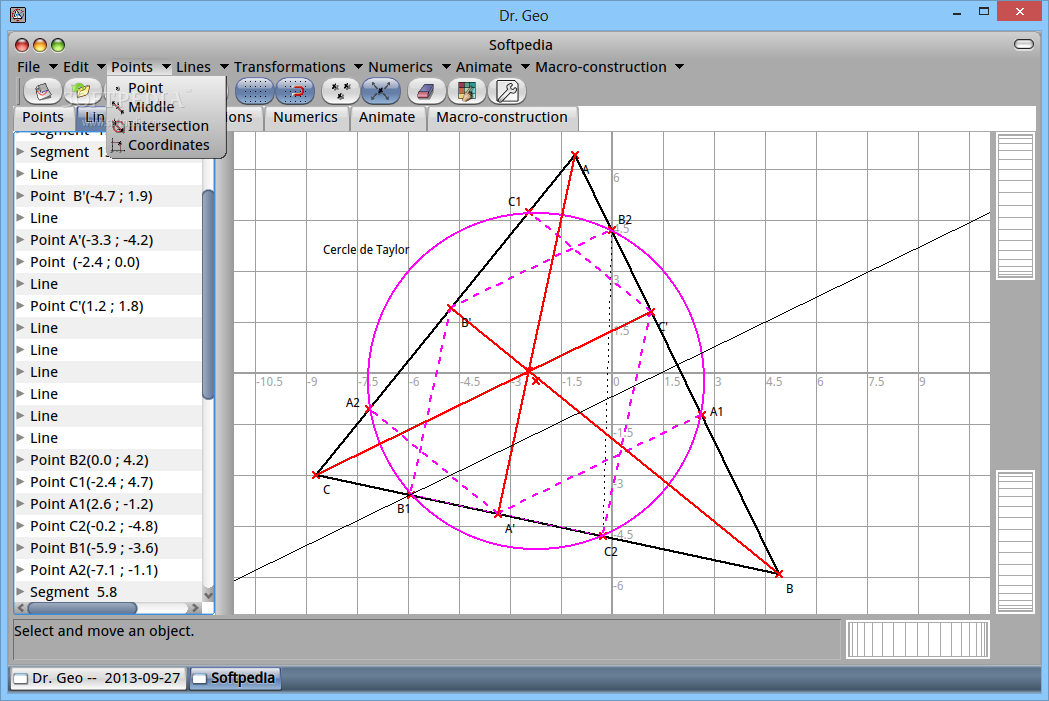Open the Numerics menu
Screen dimensions: 1049x701
[x=409, y=67]
